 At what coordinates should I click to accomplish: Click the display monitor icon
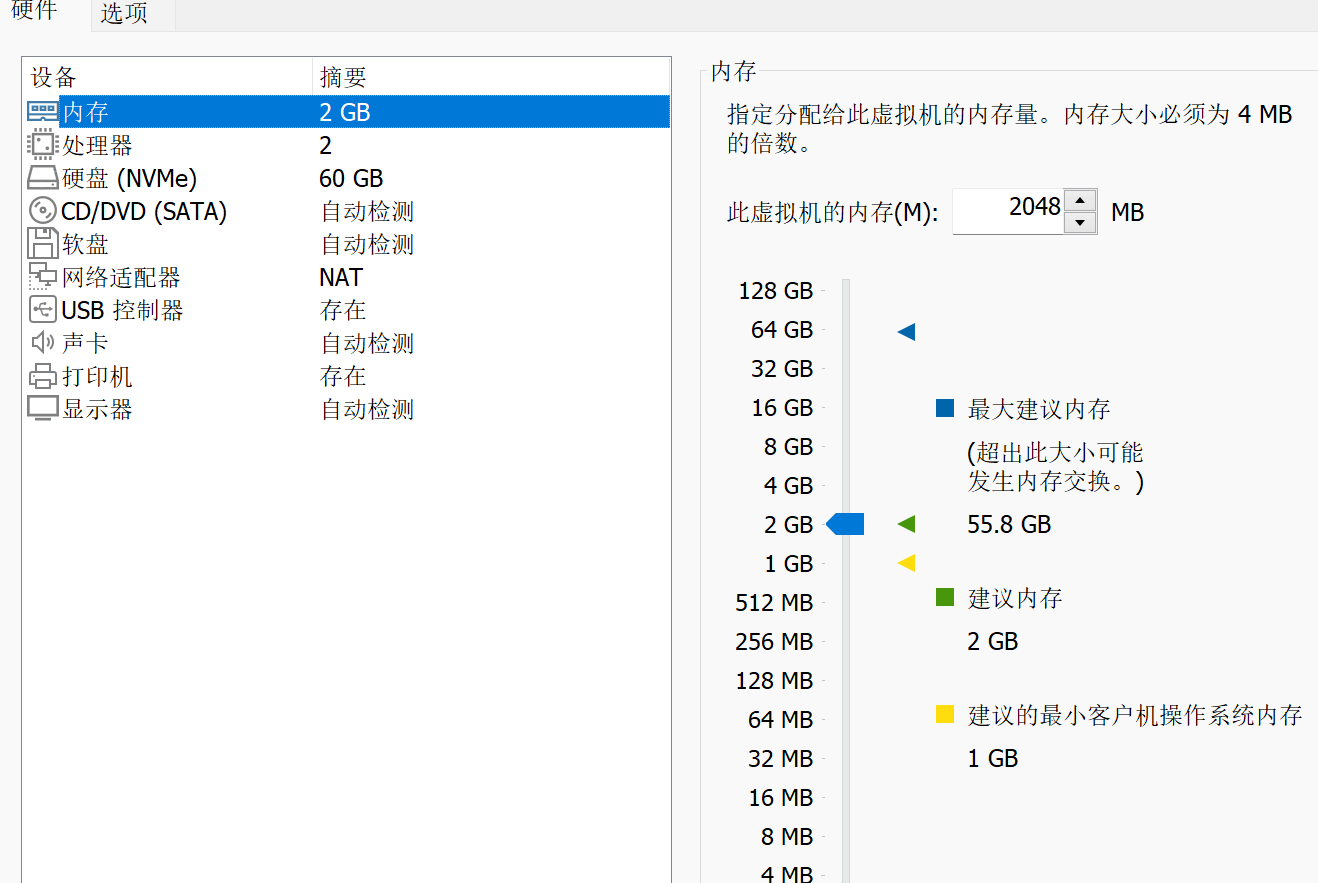tap(42, 409)
